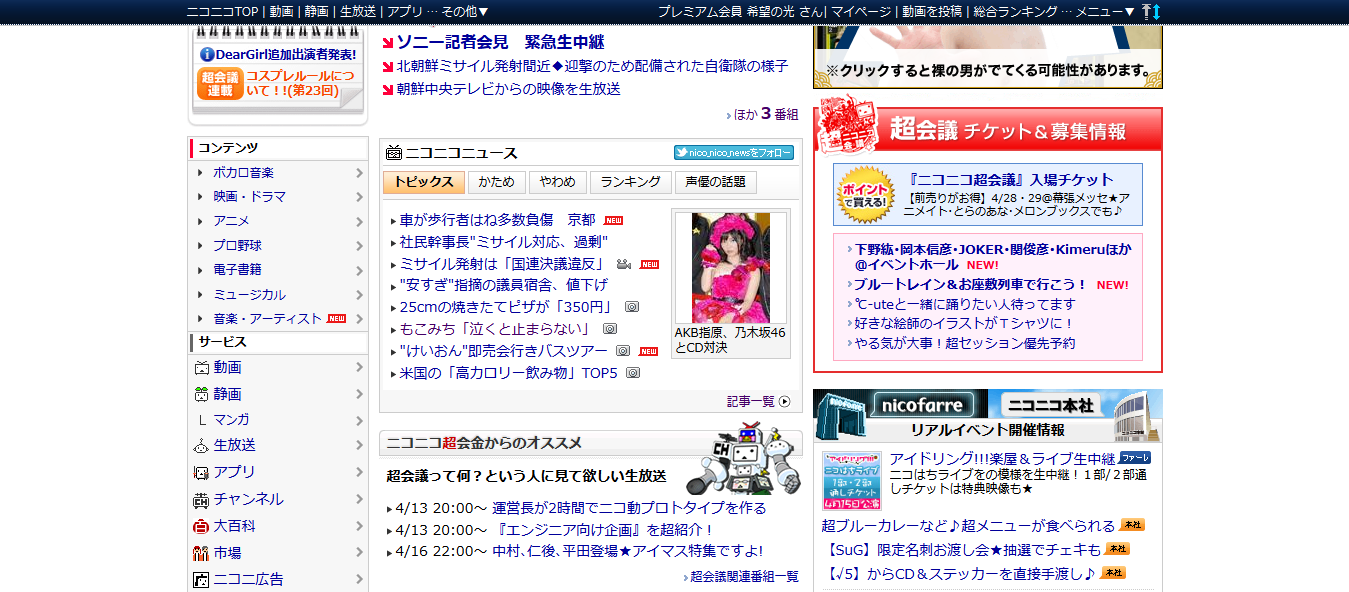The height and width of the screenshot is (592, 1349).
Task: Open the ニコニコ広告 service icon in sidebar
Action: click(x=201, y=579)
